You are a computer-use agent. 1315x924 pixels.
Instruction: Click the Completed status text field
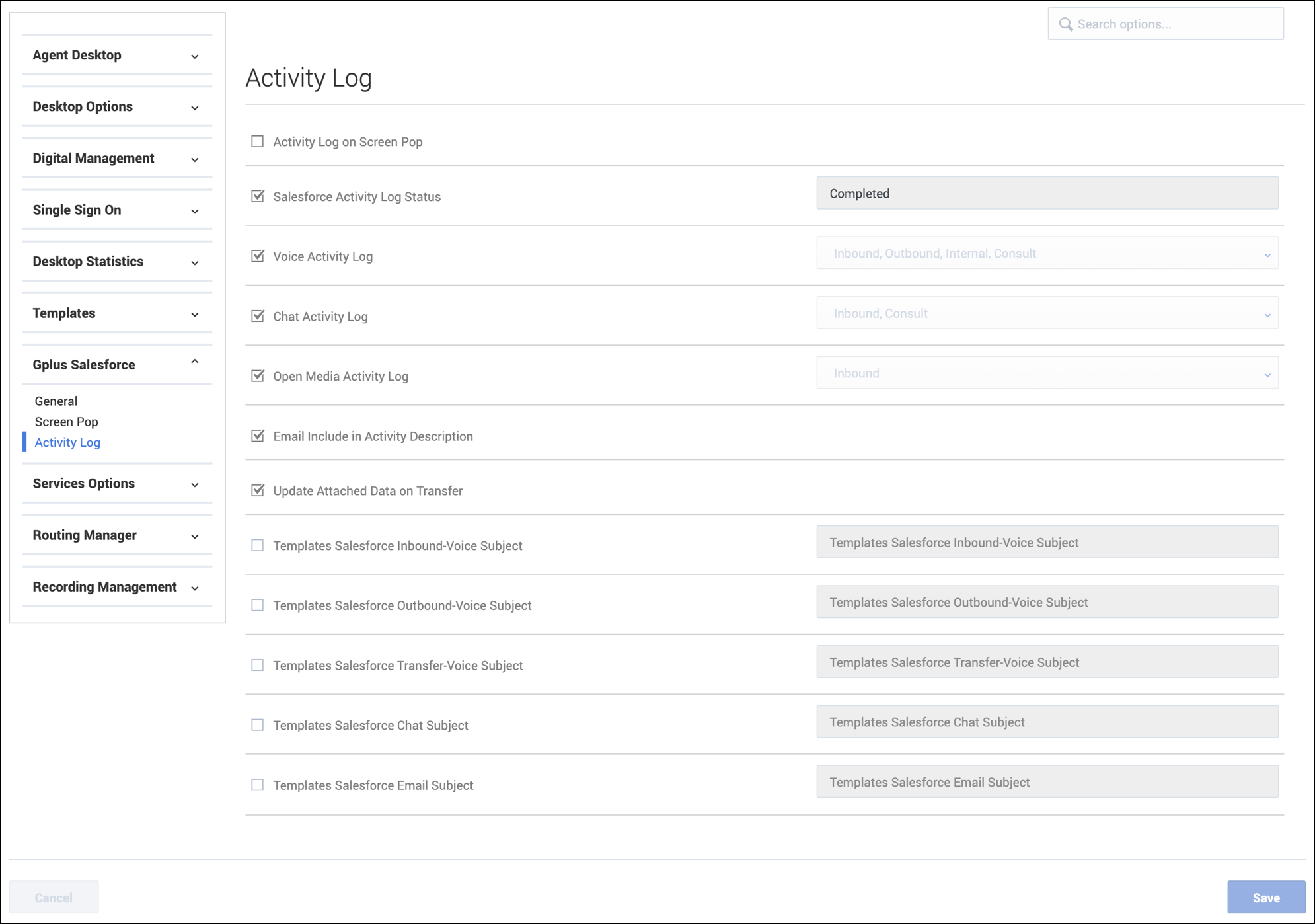(x=1047, y=194)
